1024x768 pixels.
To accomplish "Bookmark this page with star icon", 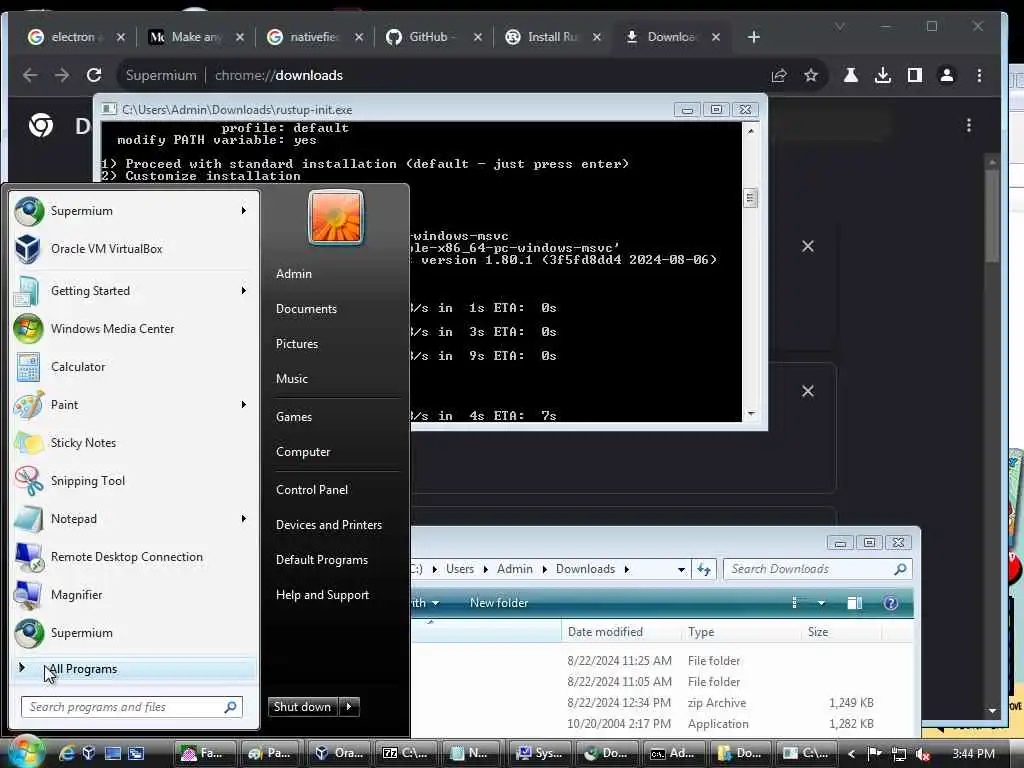I will (810, 76).
